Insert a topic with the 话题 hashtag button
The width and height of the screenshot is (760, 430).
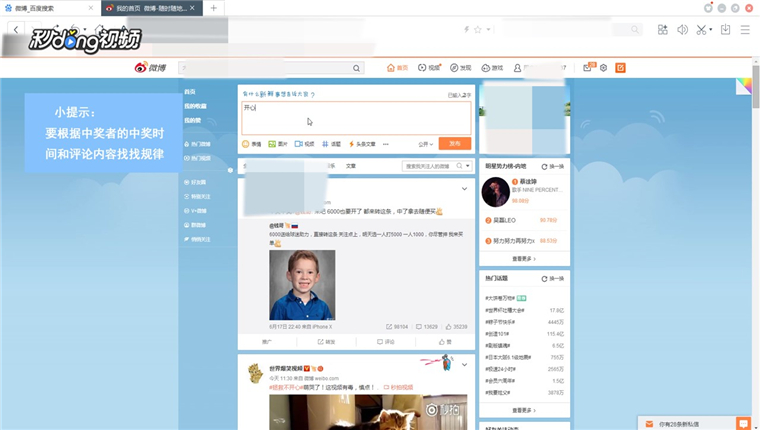pos(332,144)
